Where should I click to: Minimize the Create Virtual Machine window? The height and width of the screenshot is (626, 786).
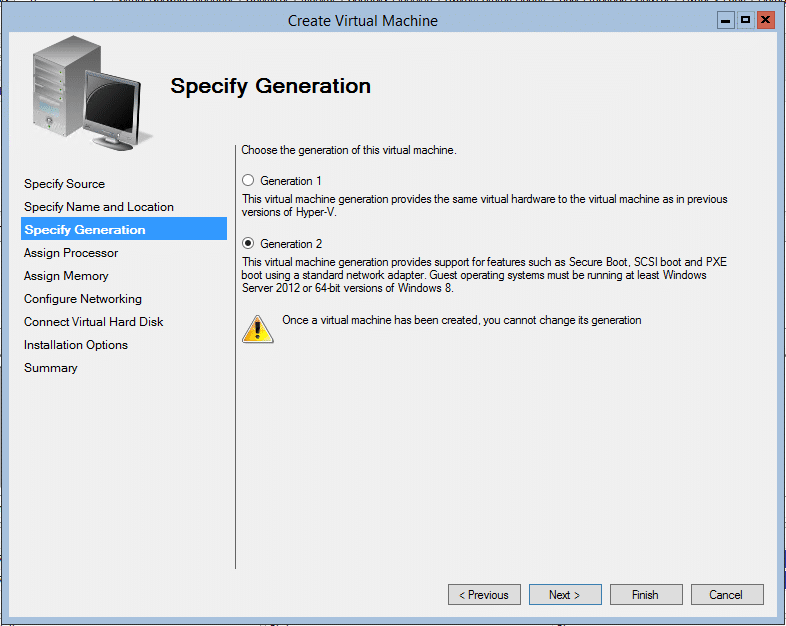pos(725,20)
